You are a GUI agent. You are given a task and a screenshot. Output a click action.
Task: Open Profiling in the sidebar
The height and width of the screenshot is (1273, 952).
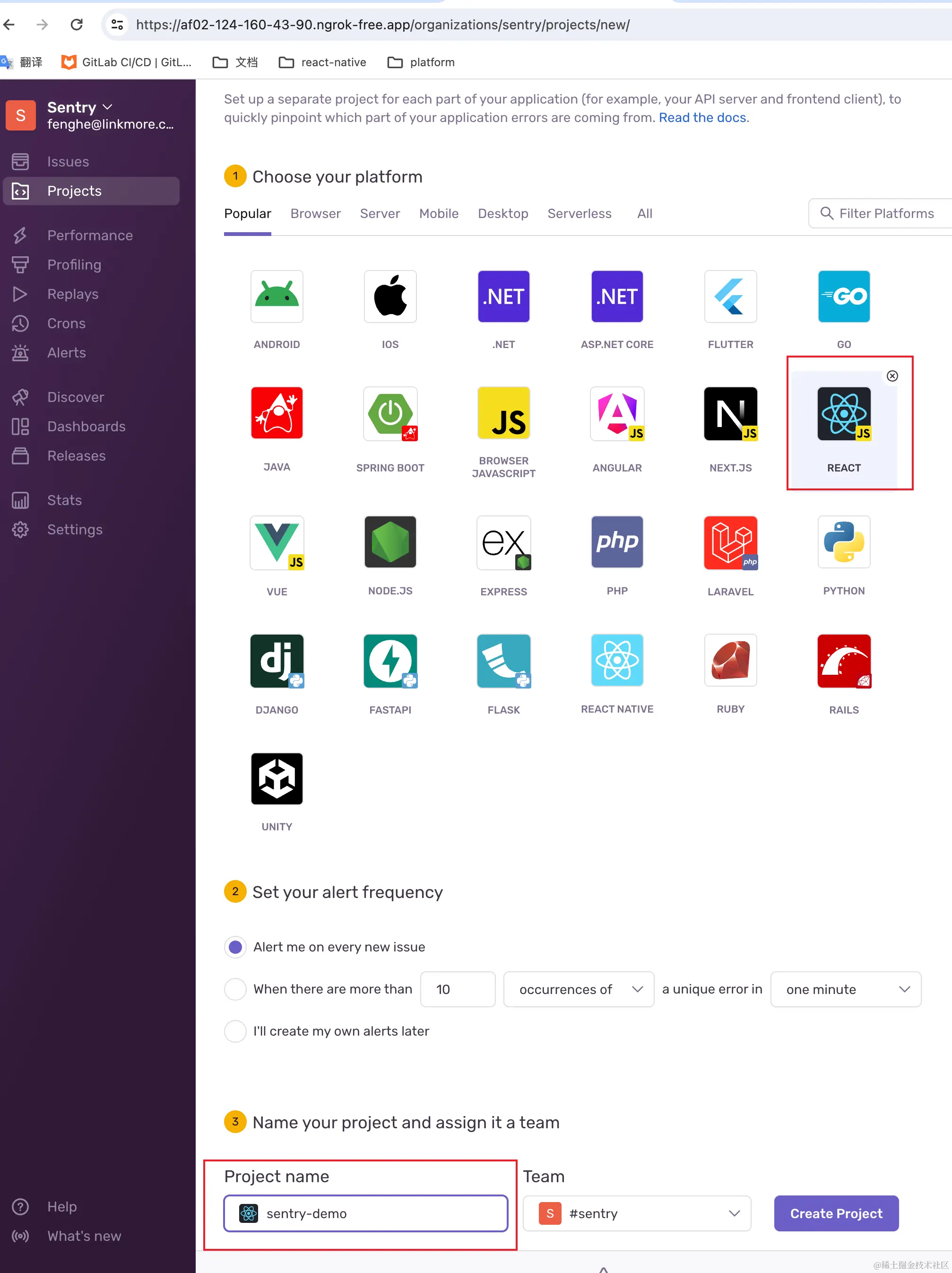pyautogui.click(x=91, y=265)
